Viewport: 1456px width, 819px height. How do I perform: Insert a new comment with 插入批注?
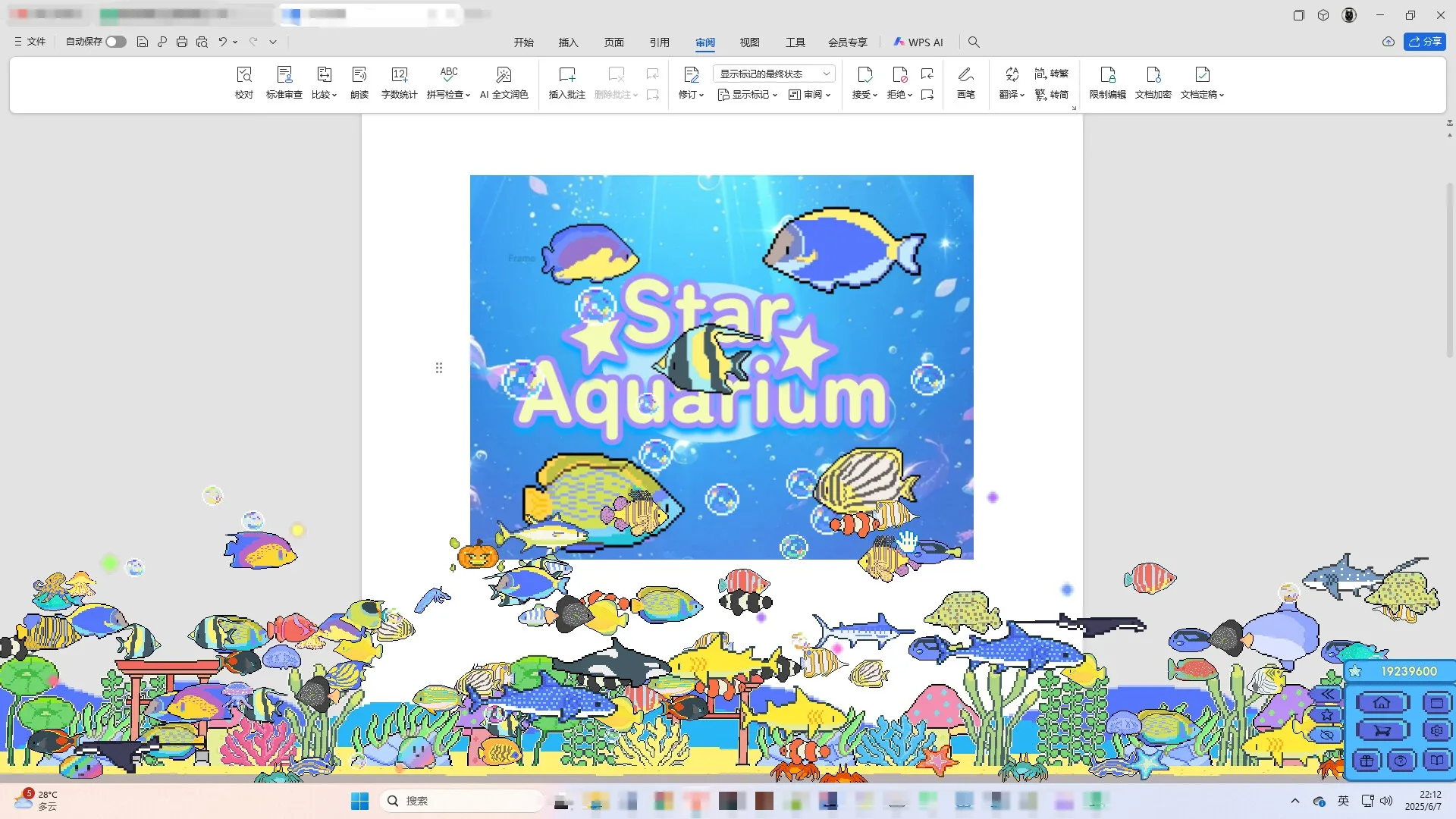(x=566, y=82)
